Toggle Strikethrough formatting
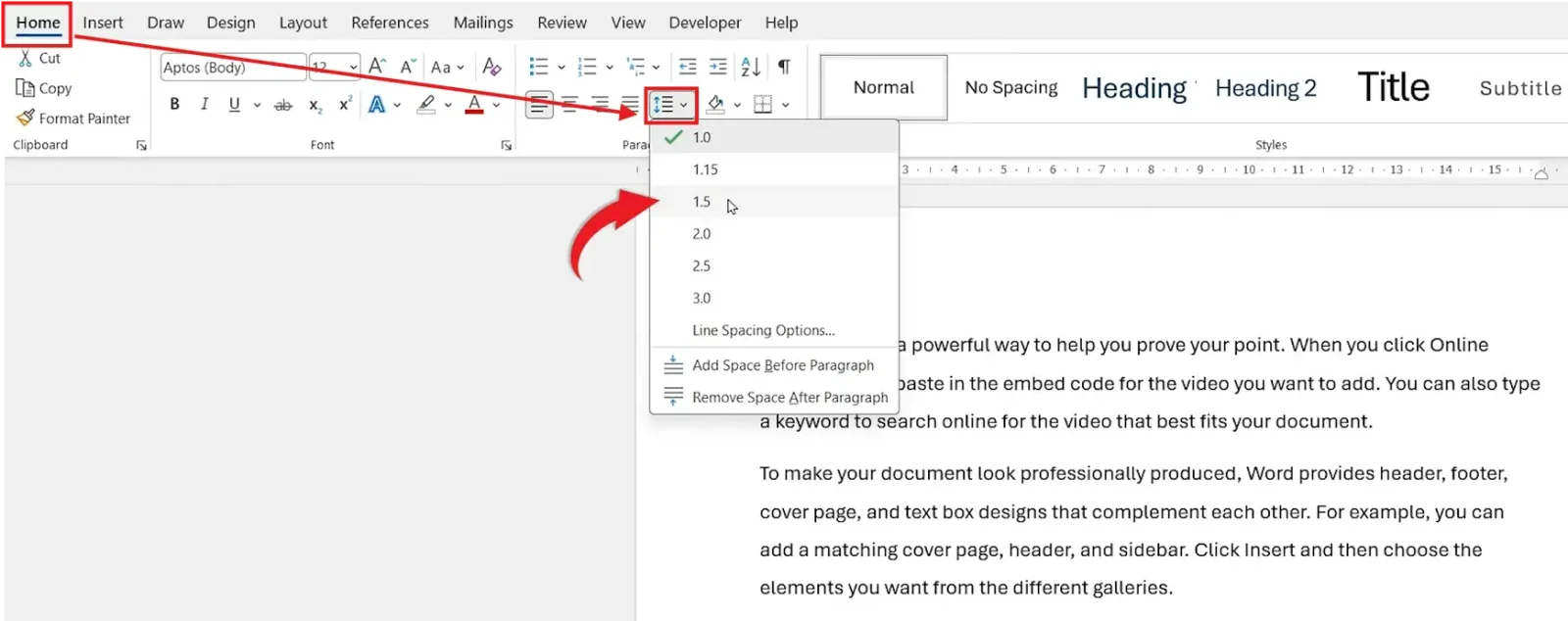1568x621 pixels. point(282,105)
